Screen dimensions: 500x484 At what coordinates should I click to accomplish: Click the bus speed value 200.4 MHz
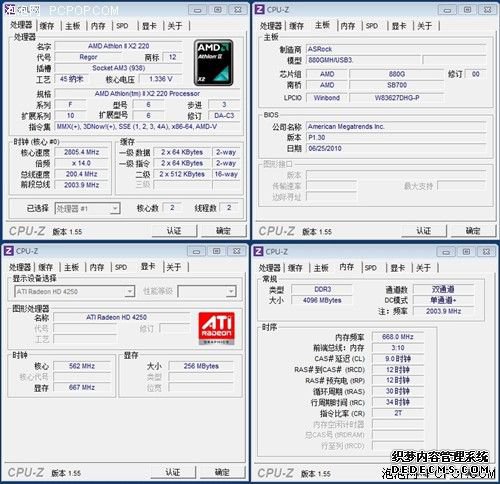point(82,174)
